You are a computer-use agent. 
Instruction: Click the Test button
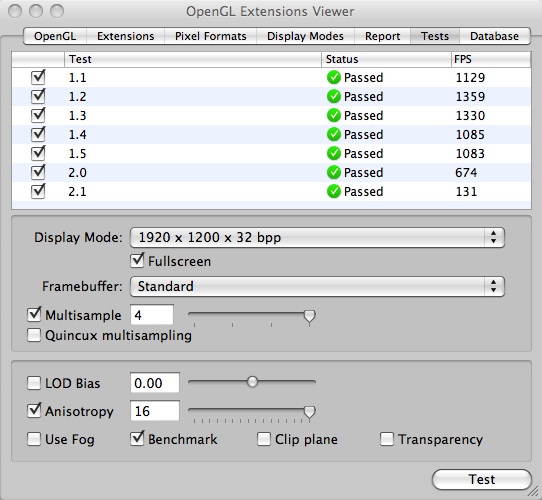coord(482,479)
